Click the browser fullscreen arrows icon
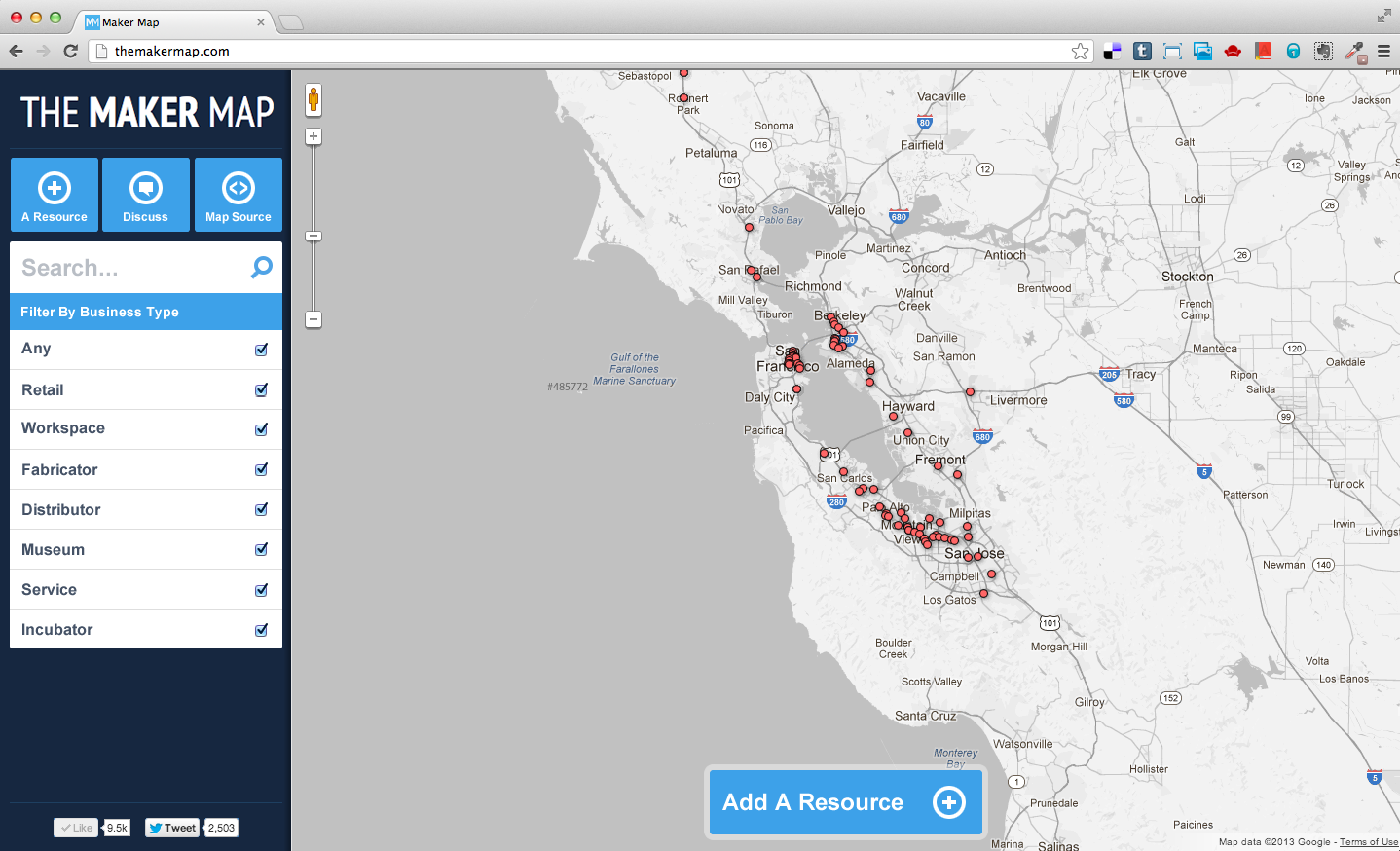 pos(1383,16)
